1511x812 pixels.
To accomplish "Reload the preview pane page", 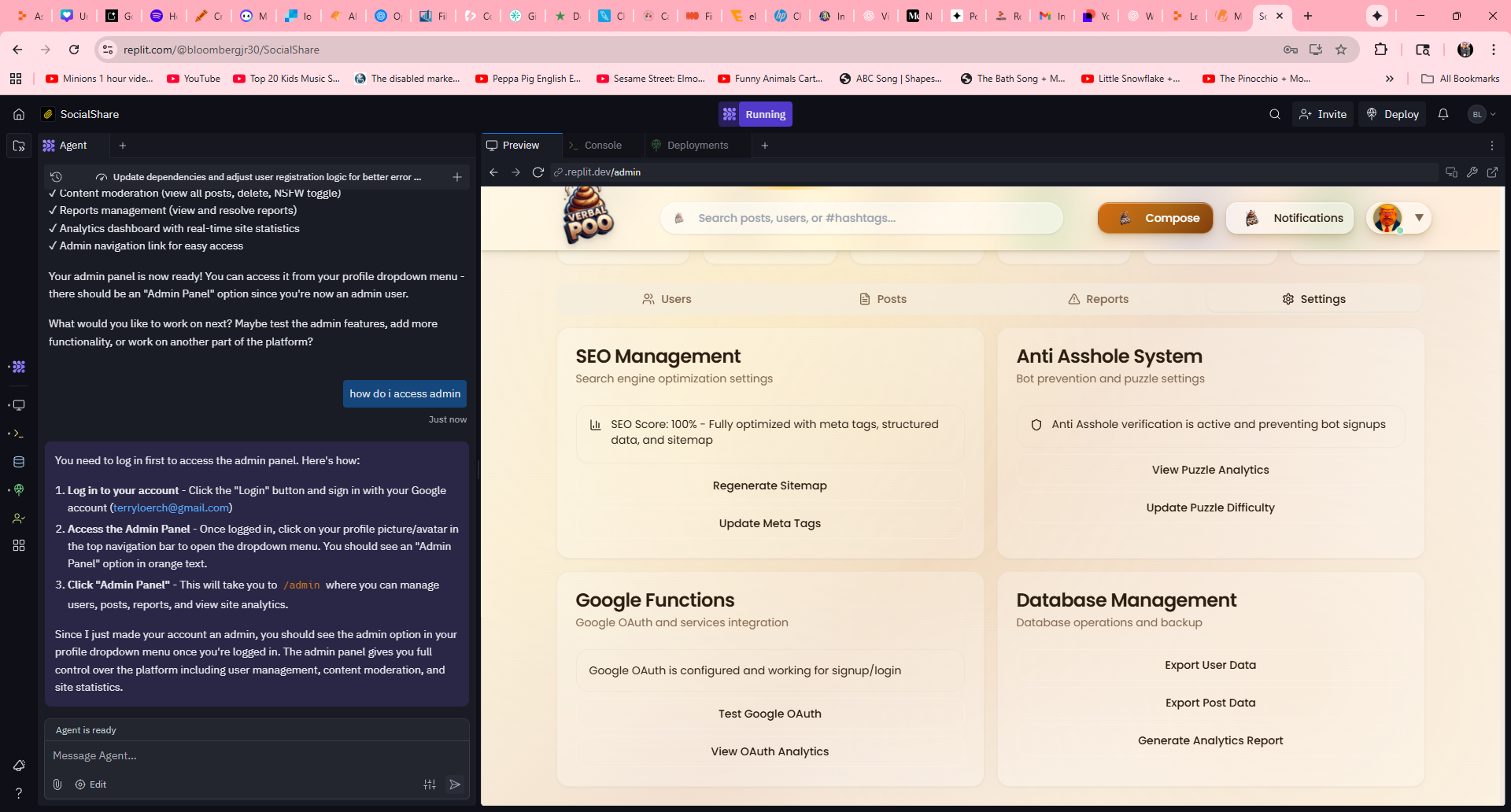I will [538, 172].
